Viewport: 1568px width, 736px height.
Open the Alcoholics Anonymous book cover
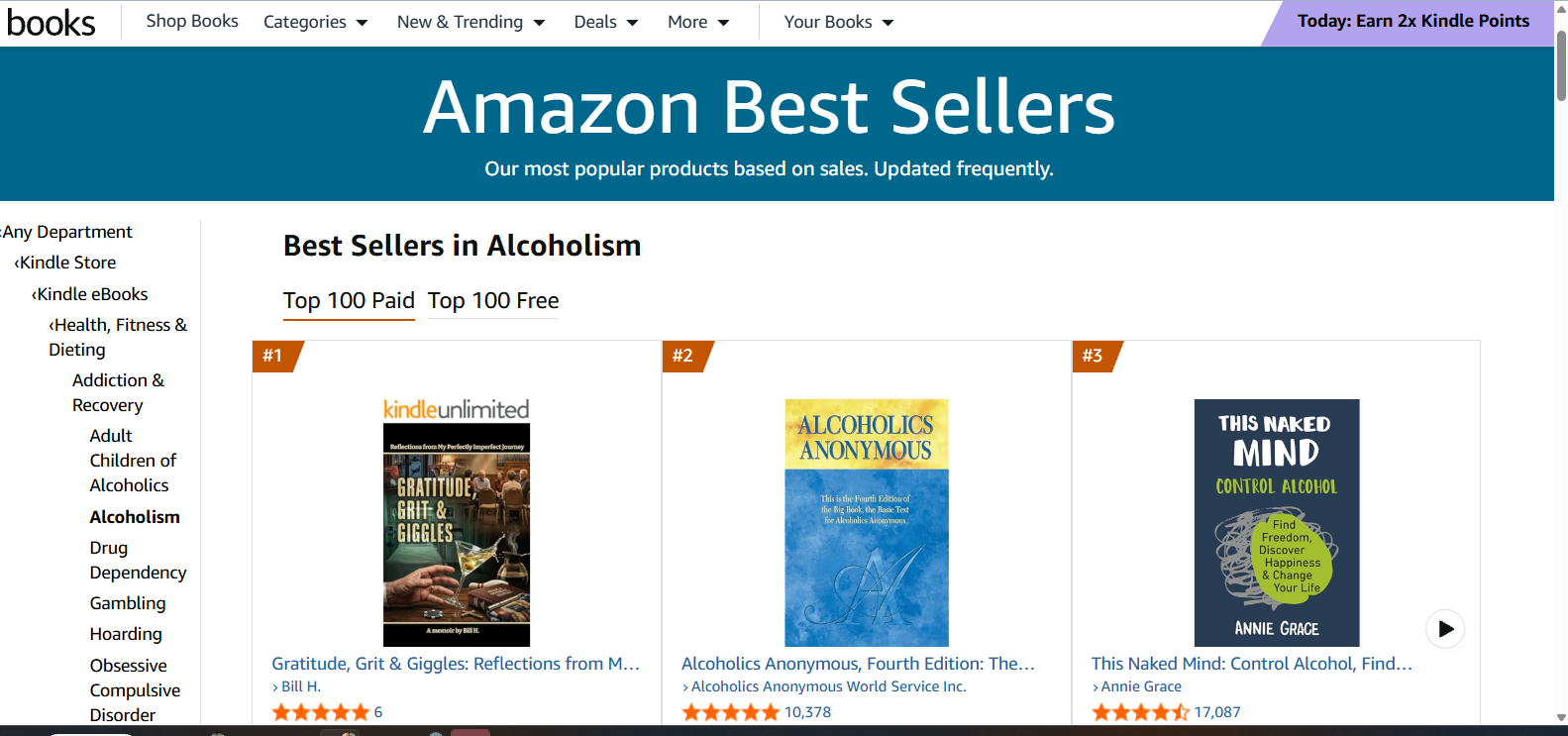point(867,523)
